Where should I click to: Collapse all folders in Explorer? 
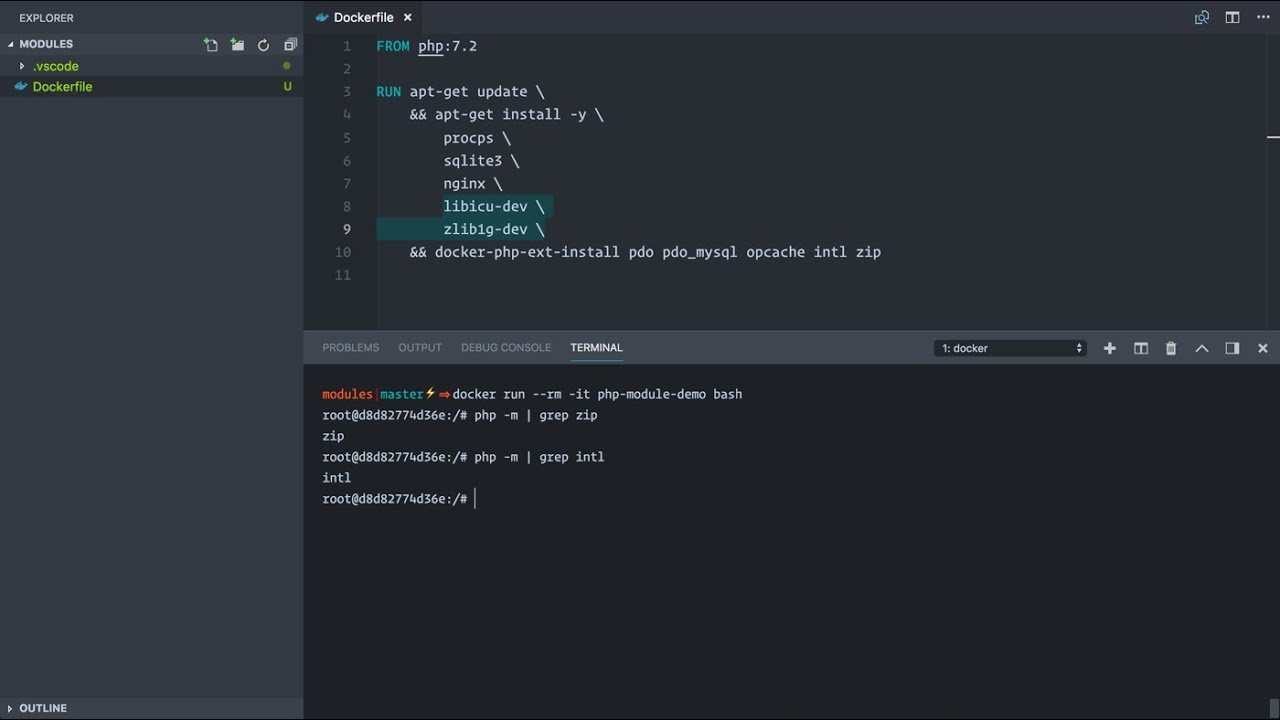[291, 45]
